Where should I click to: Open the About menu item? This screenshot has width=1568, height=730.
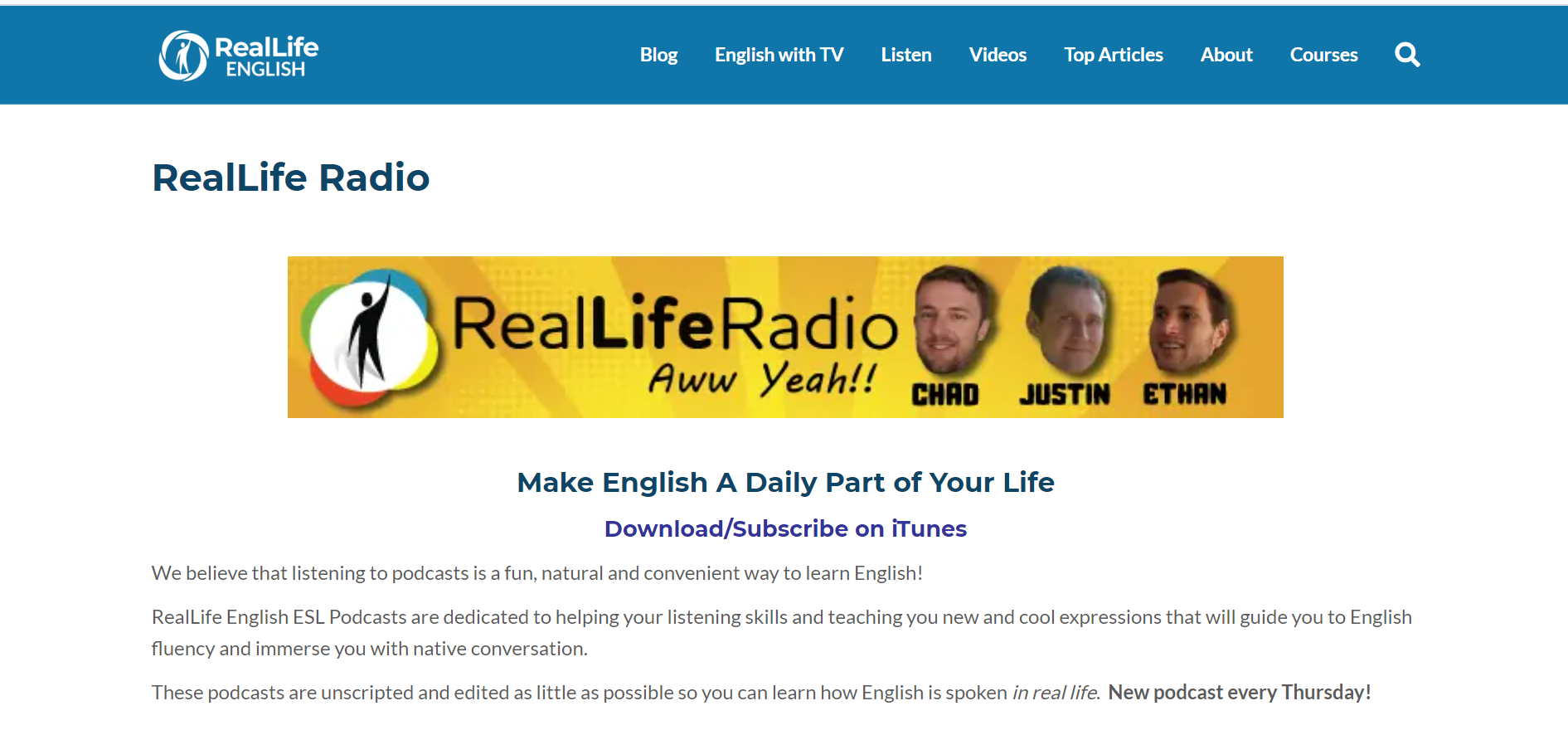1226,55
